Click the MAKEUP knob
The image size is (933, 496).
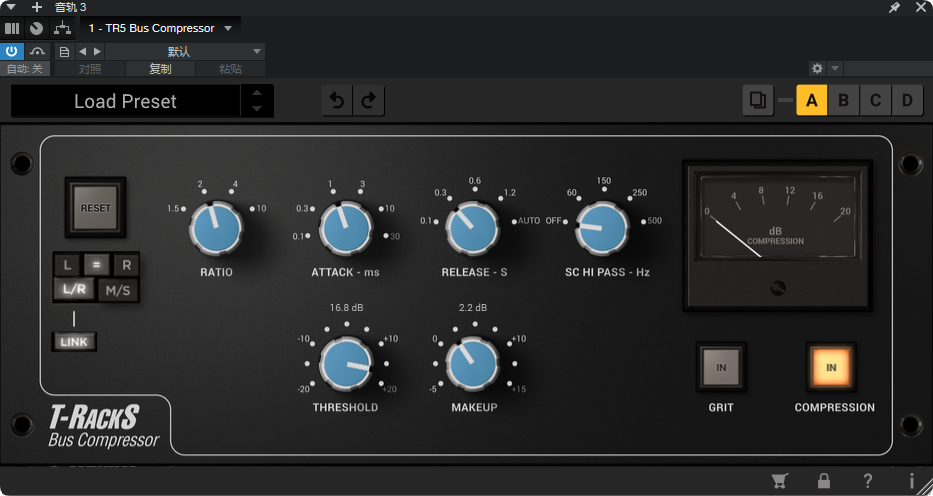(472, 363)
